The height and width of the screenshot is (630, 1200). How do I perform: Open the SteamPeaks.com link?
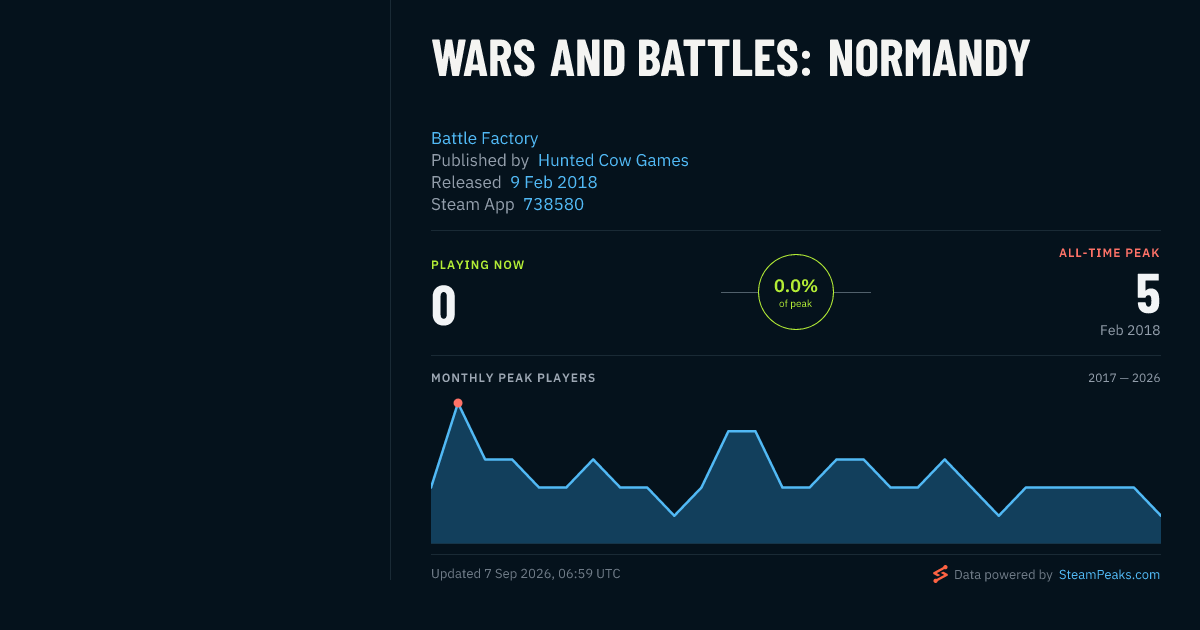[x=1109, y=575]
